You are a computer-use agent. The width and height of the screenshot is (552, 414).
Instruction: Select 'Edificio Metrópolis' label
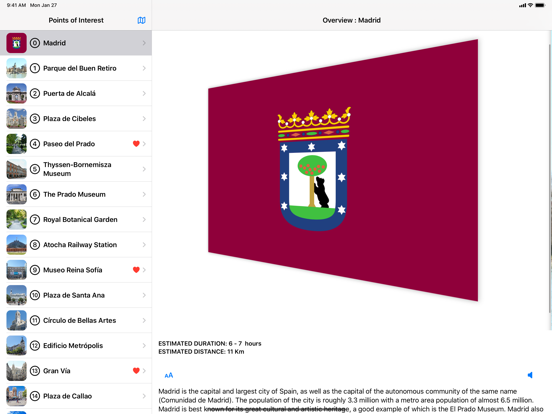tap(73, 346)
